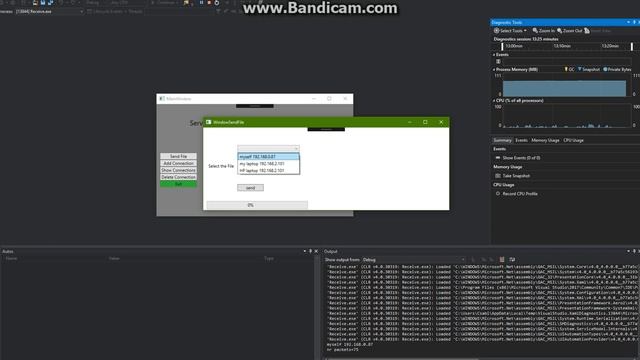Click the Value column header in Autos
The image size is (640, 360).
(x=114, y=258)
